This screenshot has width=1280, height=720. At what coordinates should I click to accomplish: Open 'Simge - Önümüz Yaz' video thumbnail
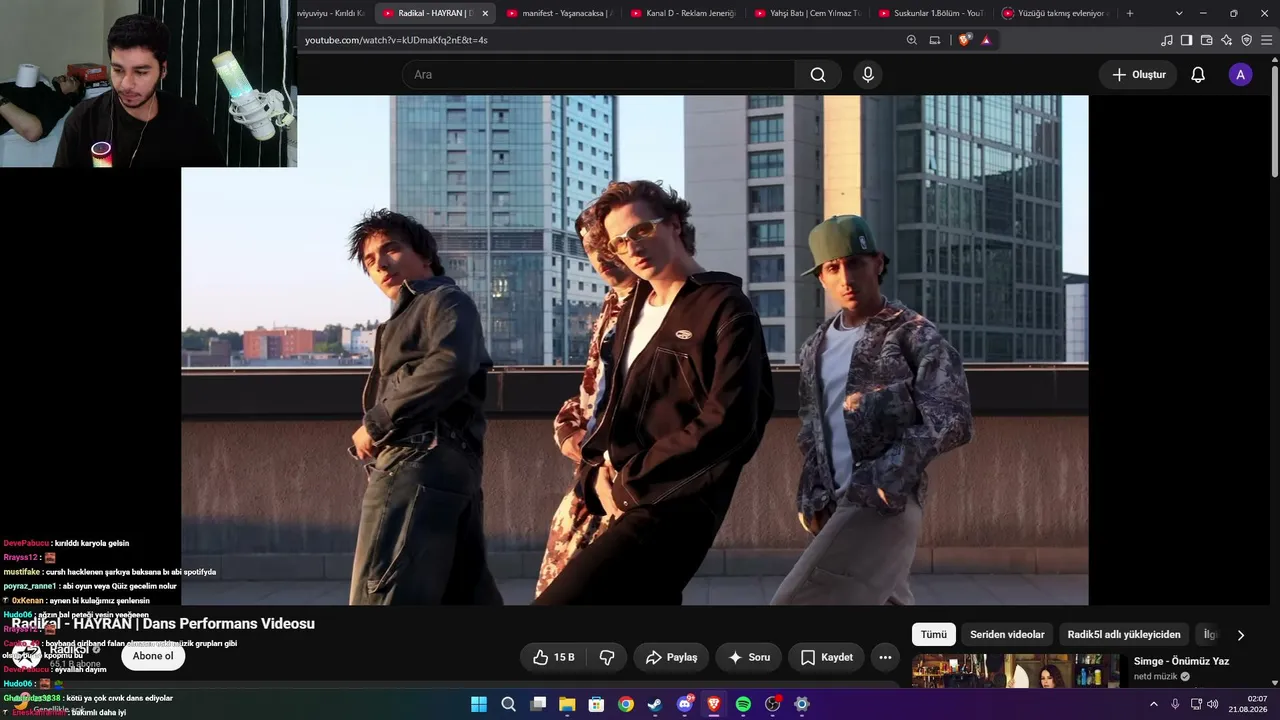1018,671
